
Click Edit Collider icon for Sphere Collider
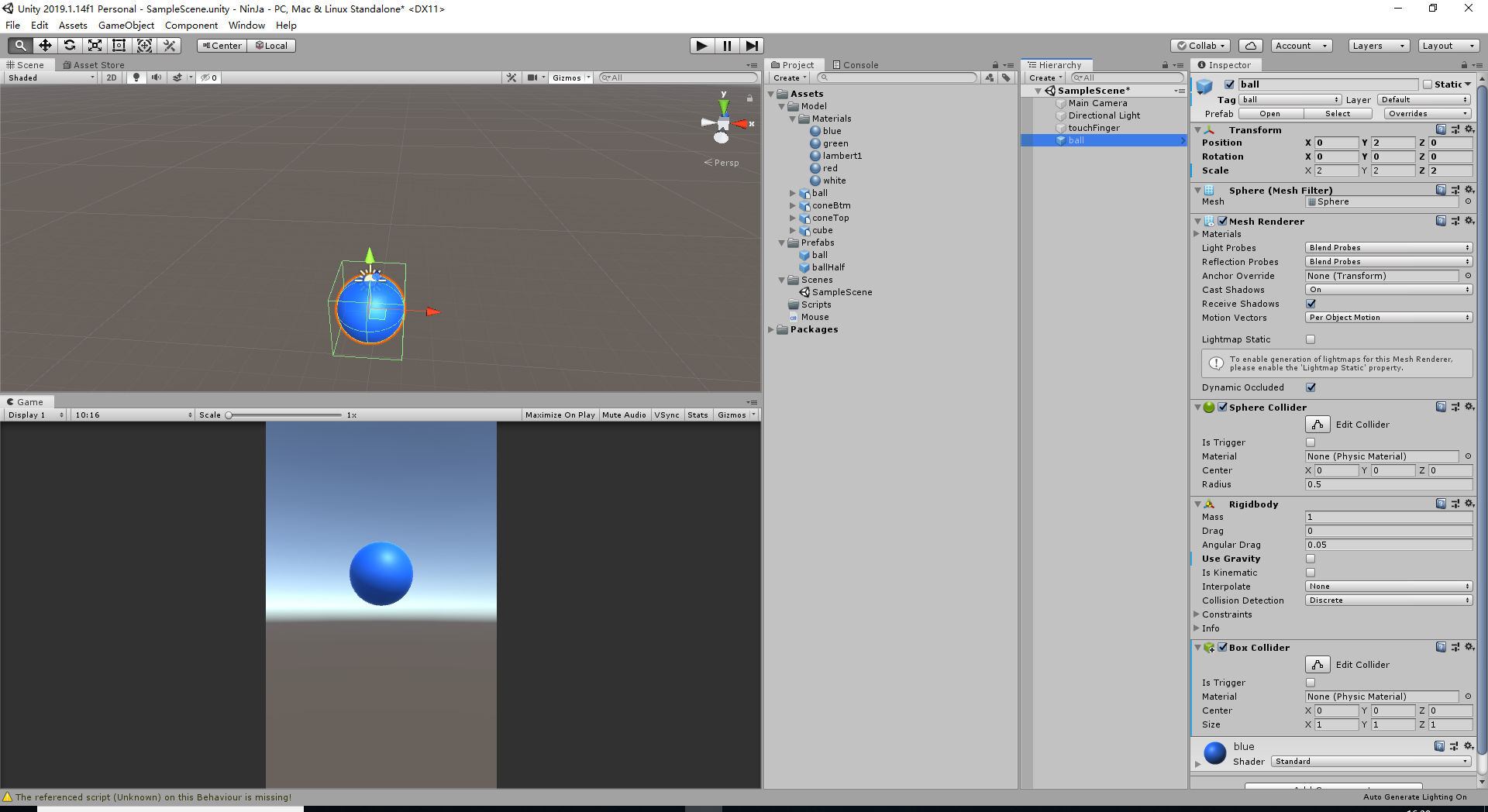1317,425
